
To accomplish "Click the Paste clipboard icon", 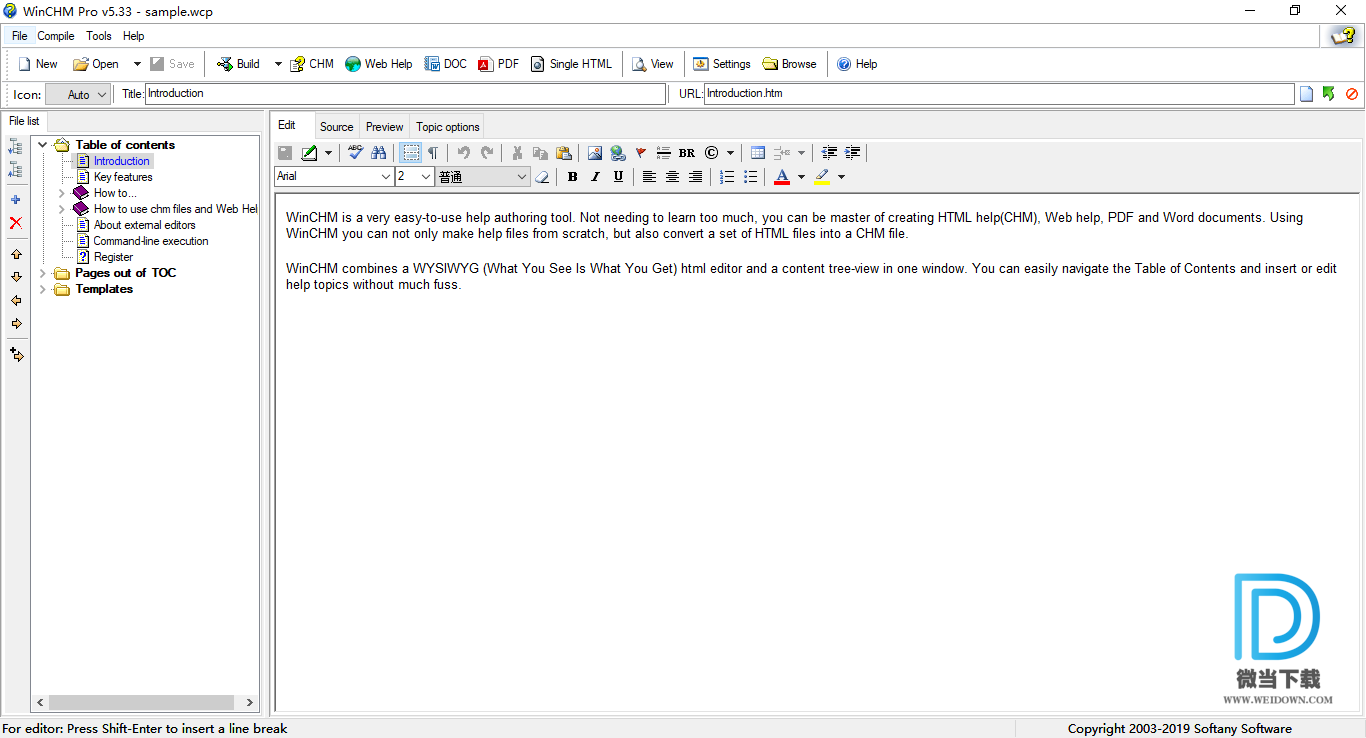I will pyautogui.click(x=564, y=153).
